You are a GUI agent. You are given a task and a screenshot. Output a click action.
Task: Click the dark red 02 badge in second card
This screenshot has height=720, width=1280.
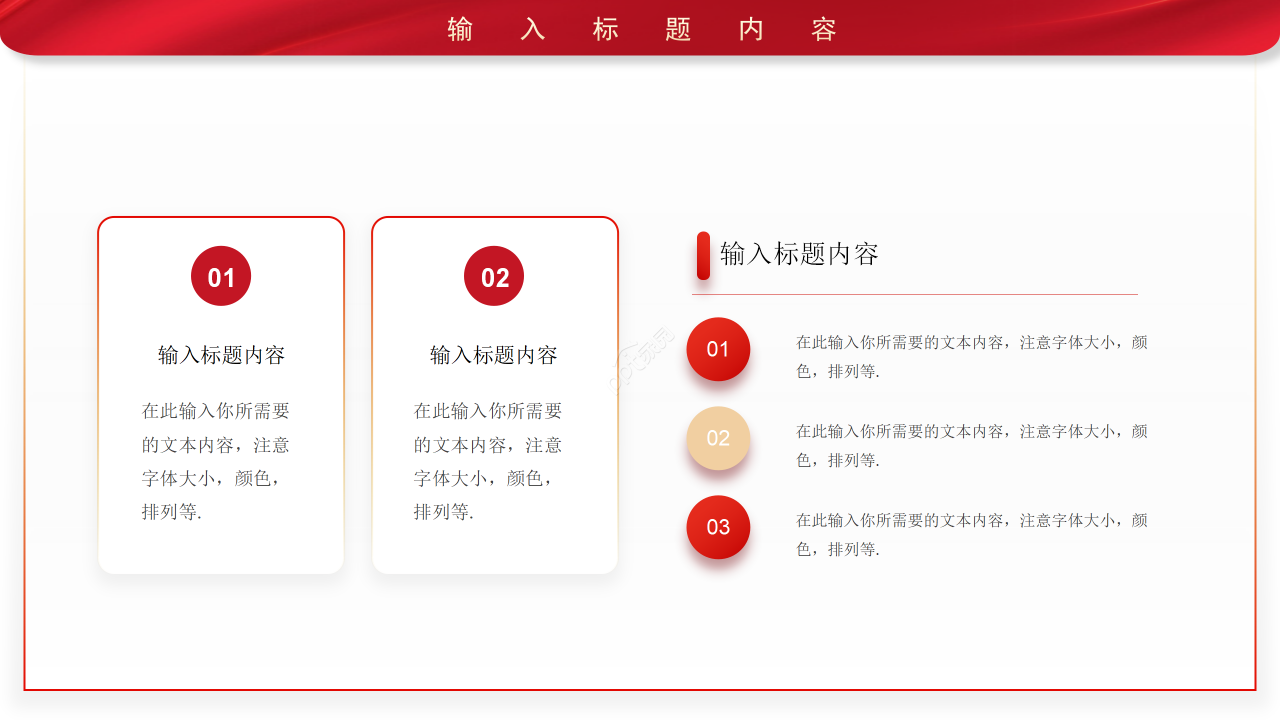click(x=494, y=276)
